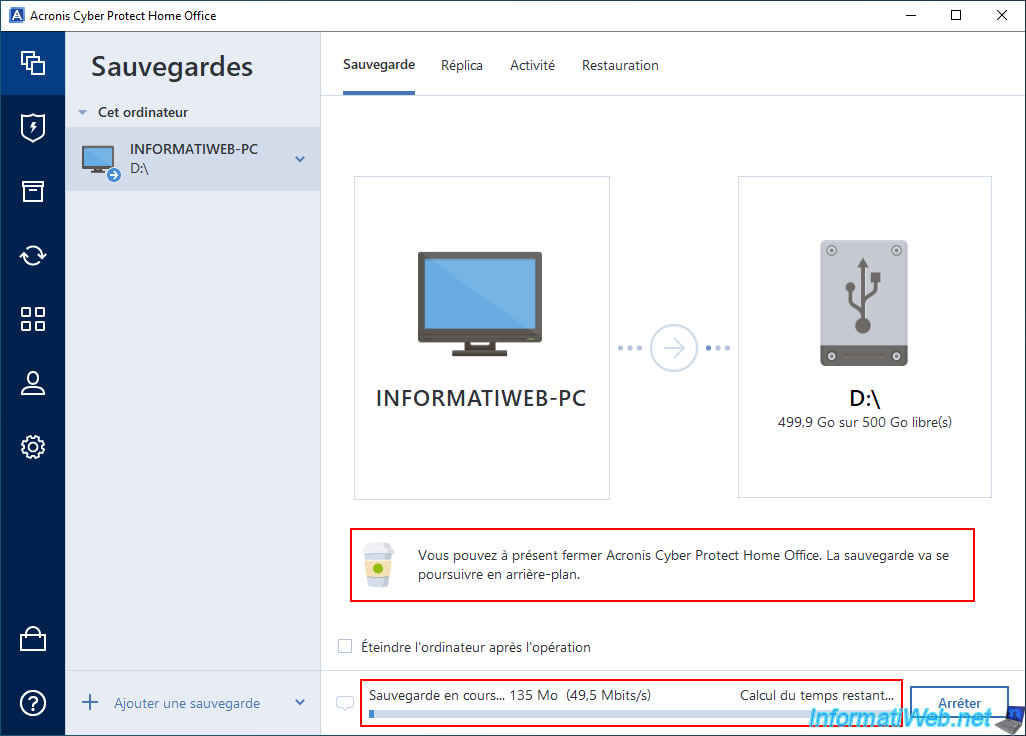
Task: Expand the INFORMATIWEB-PC backup options chevron
Action: 300,159
